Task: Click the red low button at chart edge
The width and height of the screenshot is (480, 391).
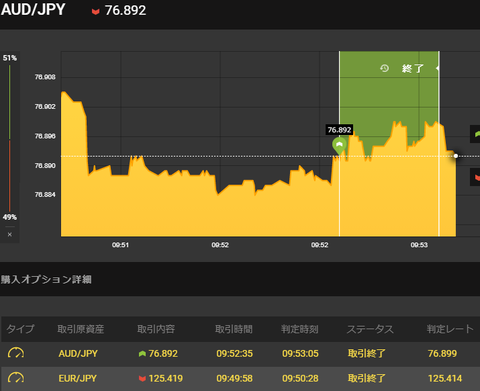Action: coord(475,177)
